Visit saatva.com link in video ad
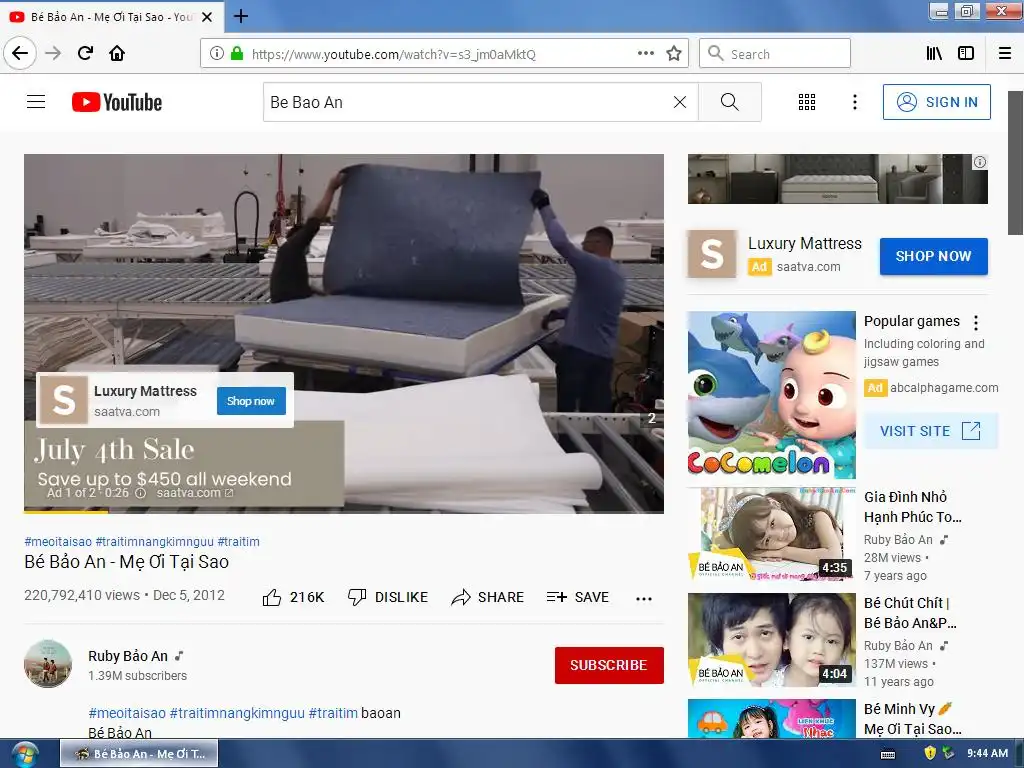Viewport: 1024px width, 768px height. click(195, 493)
